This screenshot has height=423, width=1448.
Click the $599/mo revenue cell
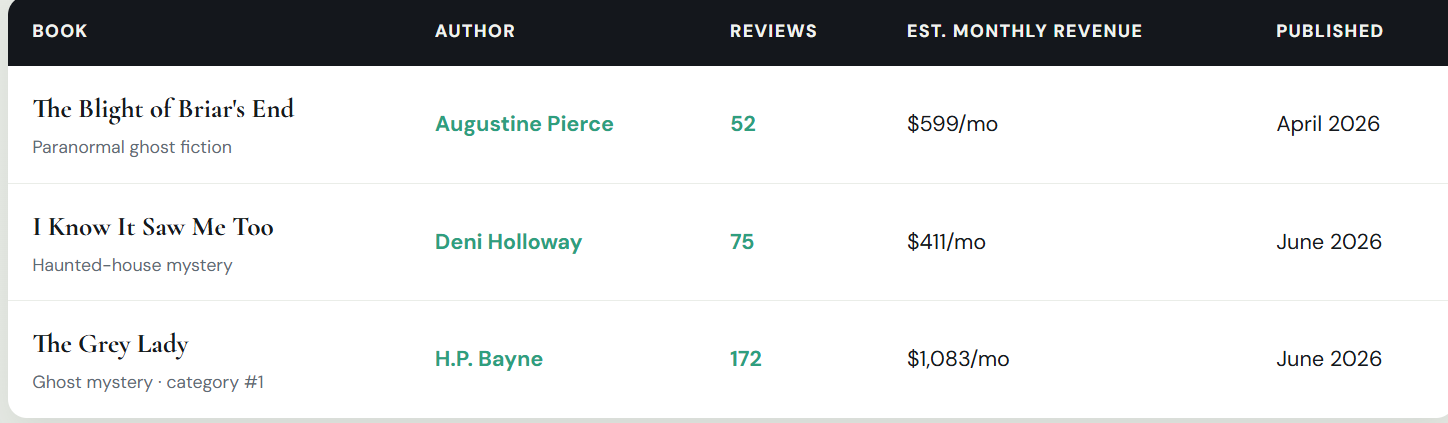[x=952, y=124]
